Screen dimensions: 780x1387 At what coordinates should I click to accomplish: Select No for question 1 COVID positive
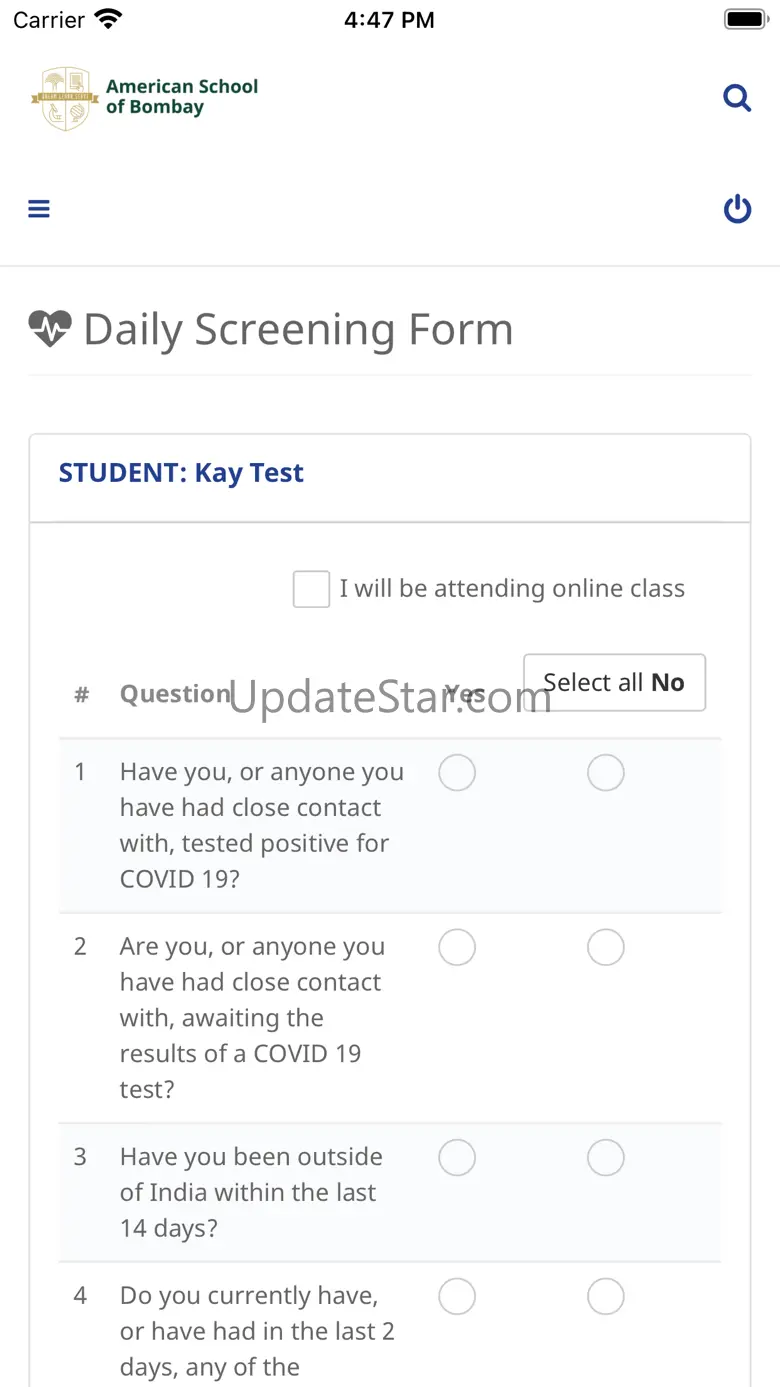pyautogui.click(x=606, y=773)
